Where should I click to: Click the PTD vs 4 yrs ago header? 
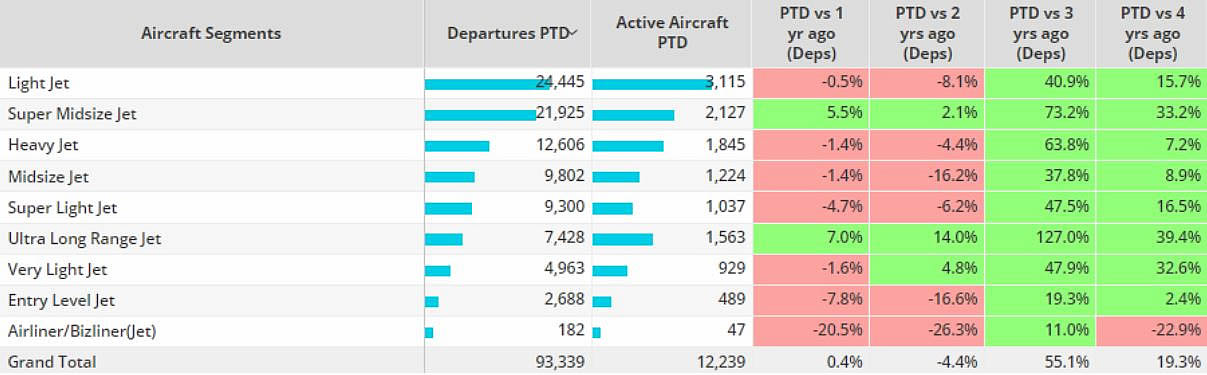[1151, 34]
